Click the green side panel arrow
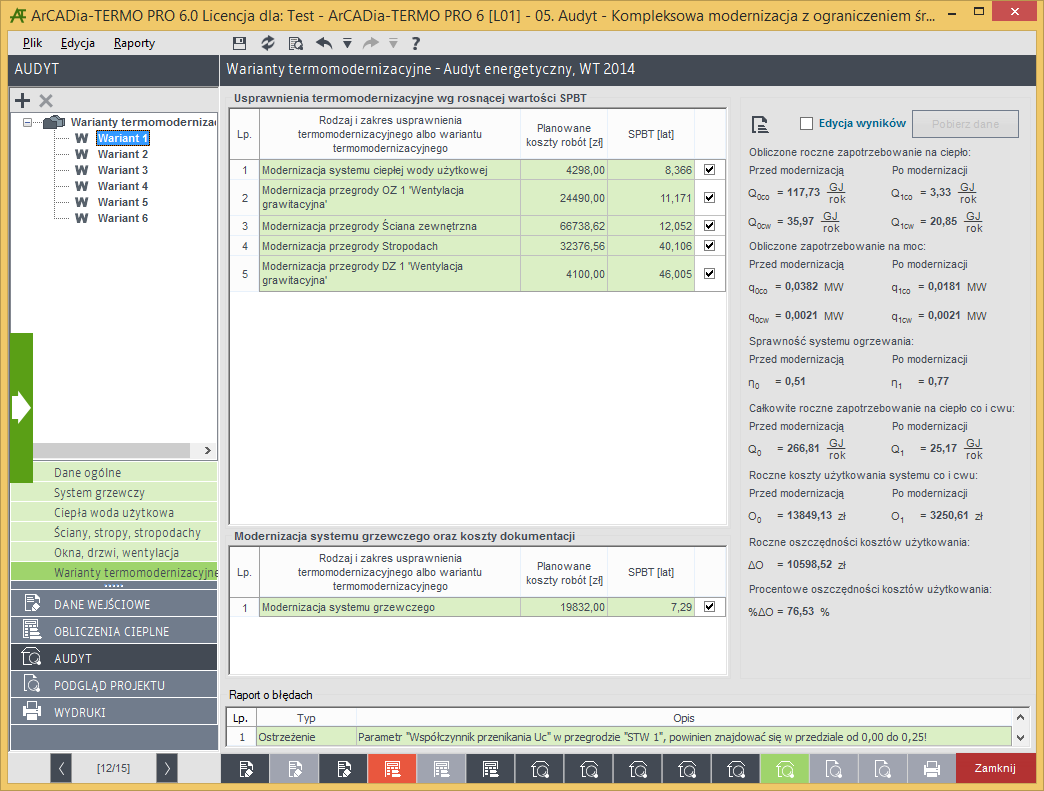Image resolution: width=1044 pixels, height=791 pixels. [21, 407]
